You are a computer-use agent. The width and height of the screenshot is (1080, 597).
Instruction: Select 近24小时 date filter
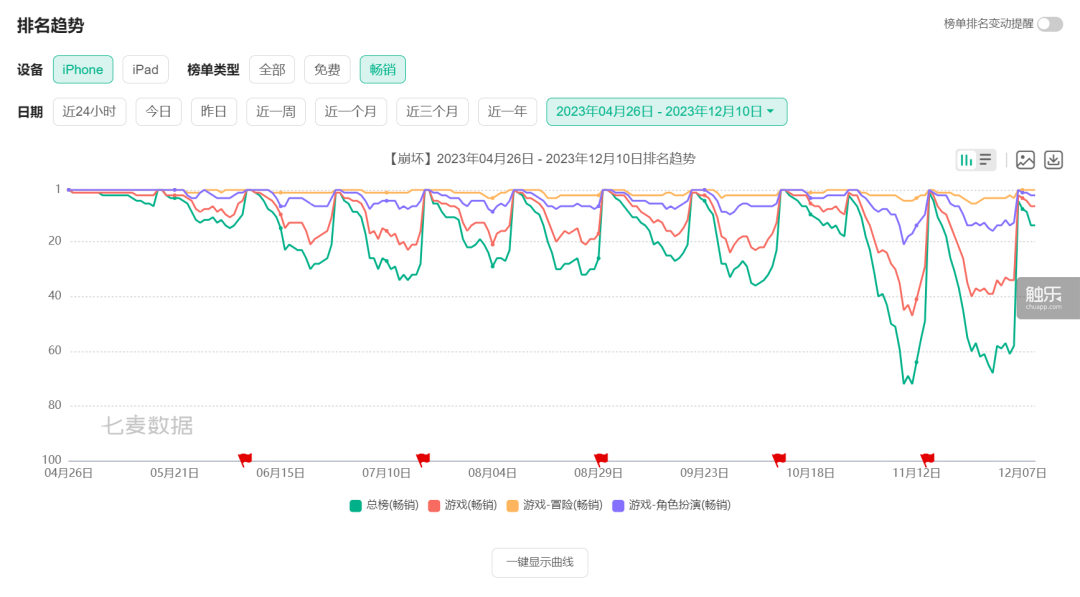[90, 112]
